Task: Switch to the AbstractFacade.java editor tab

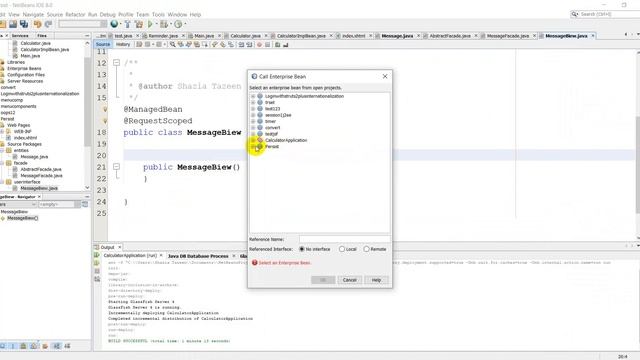Action: tap(450, 36)
